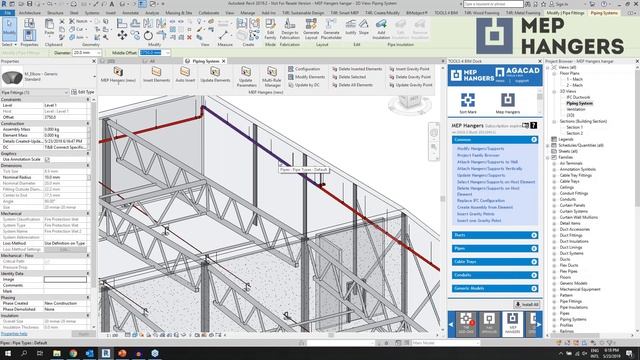Screen dimensions: 640x360
Task: Click Modify Hangers/Supports link
Action: (x=480, y=149)
